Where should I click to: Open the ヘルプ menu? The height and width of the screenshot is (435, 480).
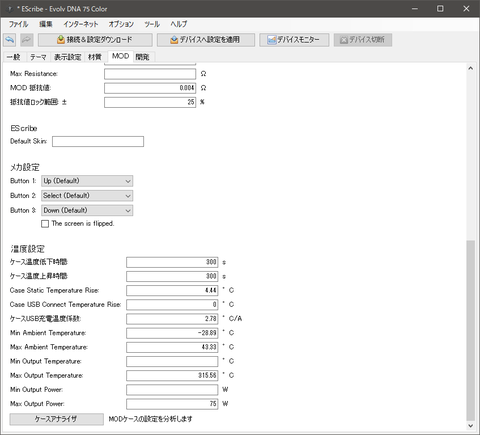click(179, 24)
